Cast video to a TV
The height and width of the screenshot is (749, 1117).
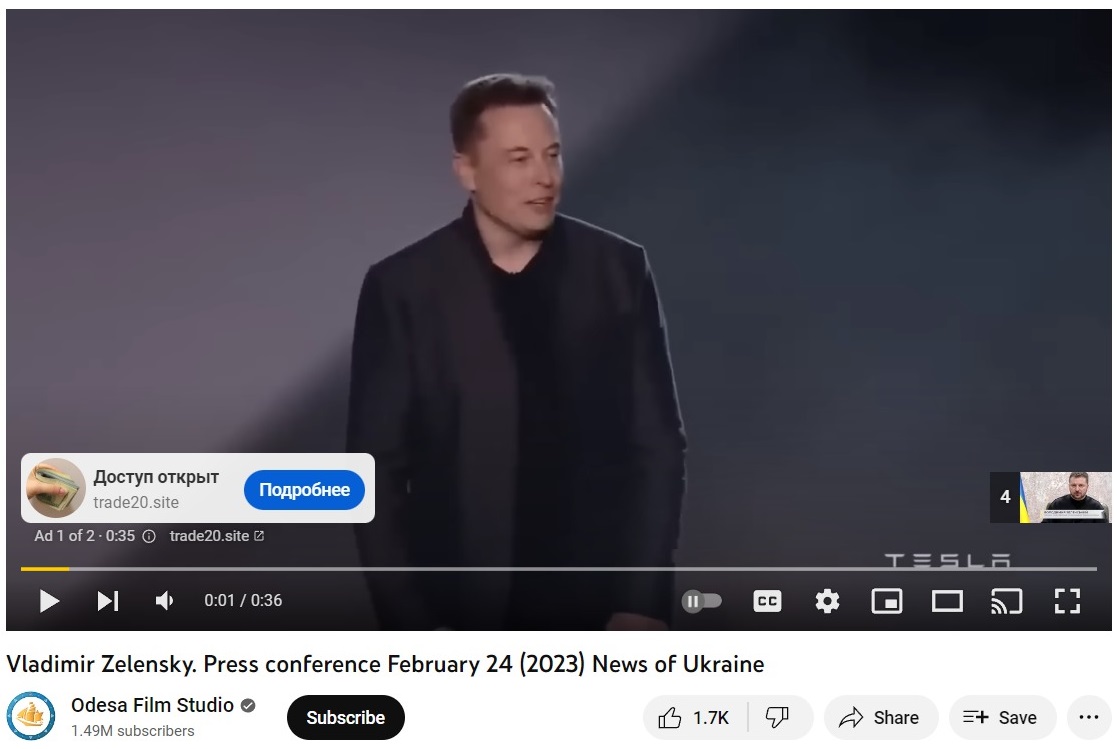pyautogui.click(x=1007, y=601)
